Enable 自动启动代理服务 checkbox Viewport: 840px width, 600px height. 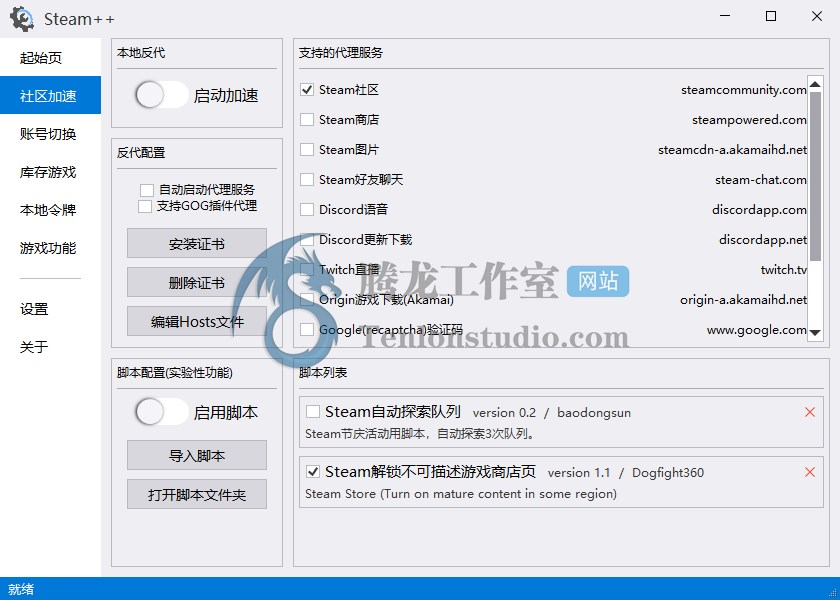point(147,190)
